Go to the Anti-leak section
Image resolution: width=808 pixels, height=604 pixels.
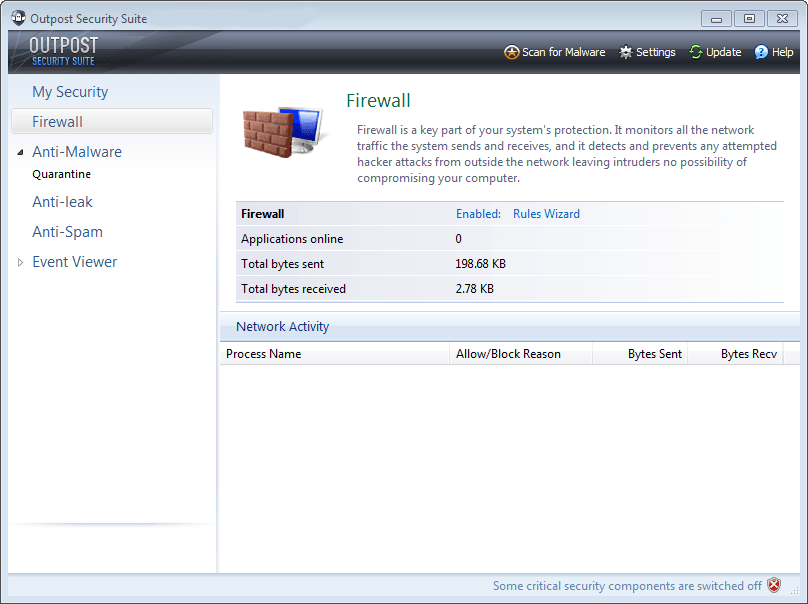click(62, 202)
